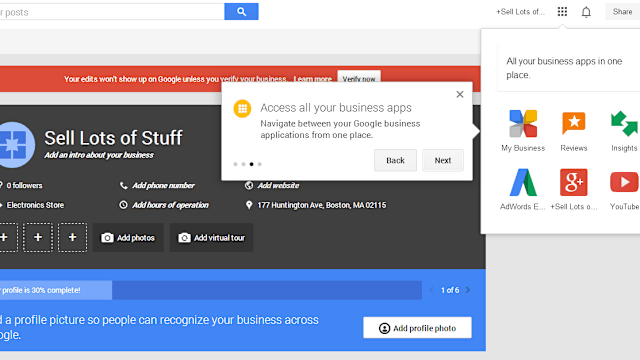Open the AdWords Express app icon
The height and width of the screenshot is (360, 640).
click(523, 182)
